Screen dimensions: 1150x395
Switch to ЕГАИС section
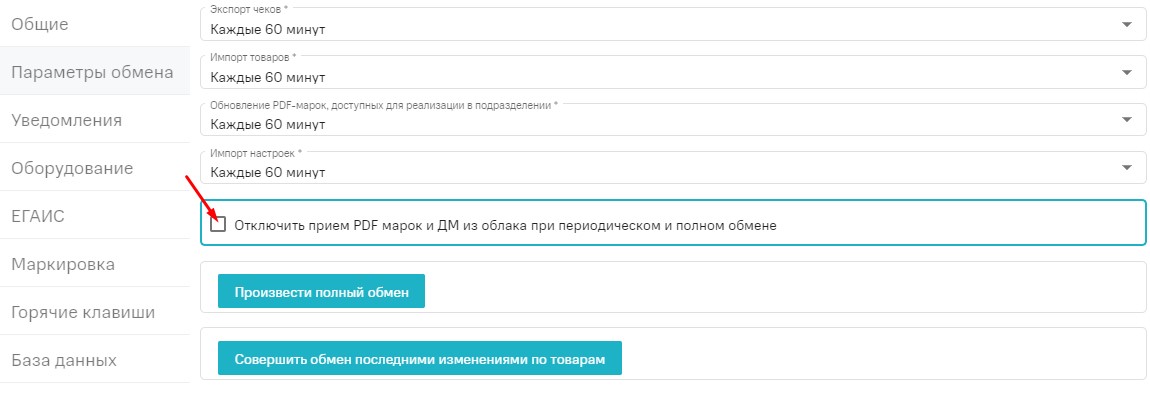click(95, 215)
